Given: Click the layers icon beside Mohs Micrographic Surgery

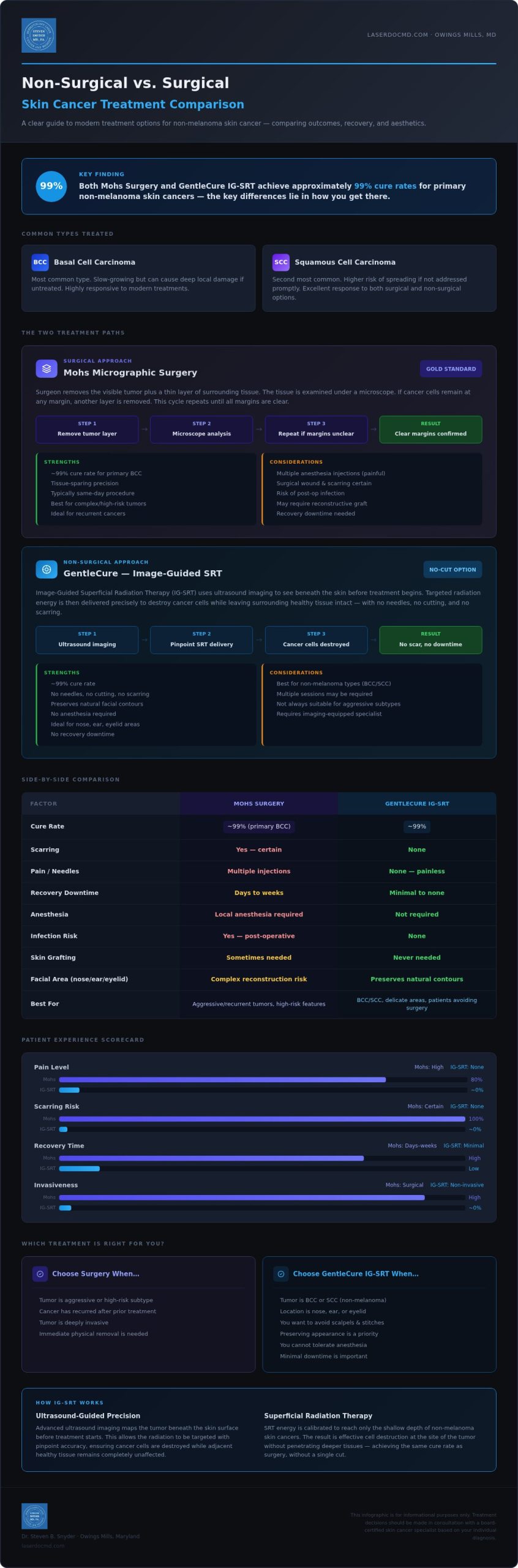Looking at the screenshot, I should click(47, 369).
